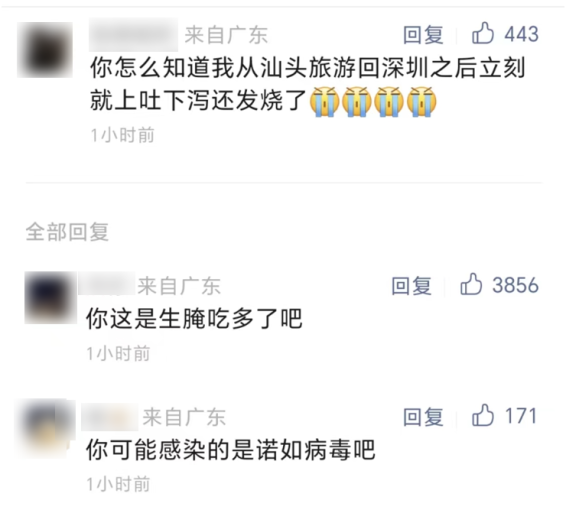
Task: Open avatar of the 生腌 reply author
Action: pos(50,297)
